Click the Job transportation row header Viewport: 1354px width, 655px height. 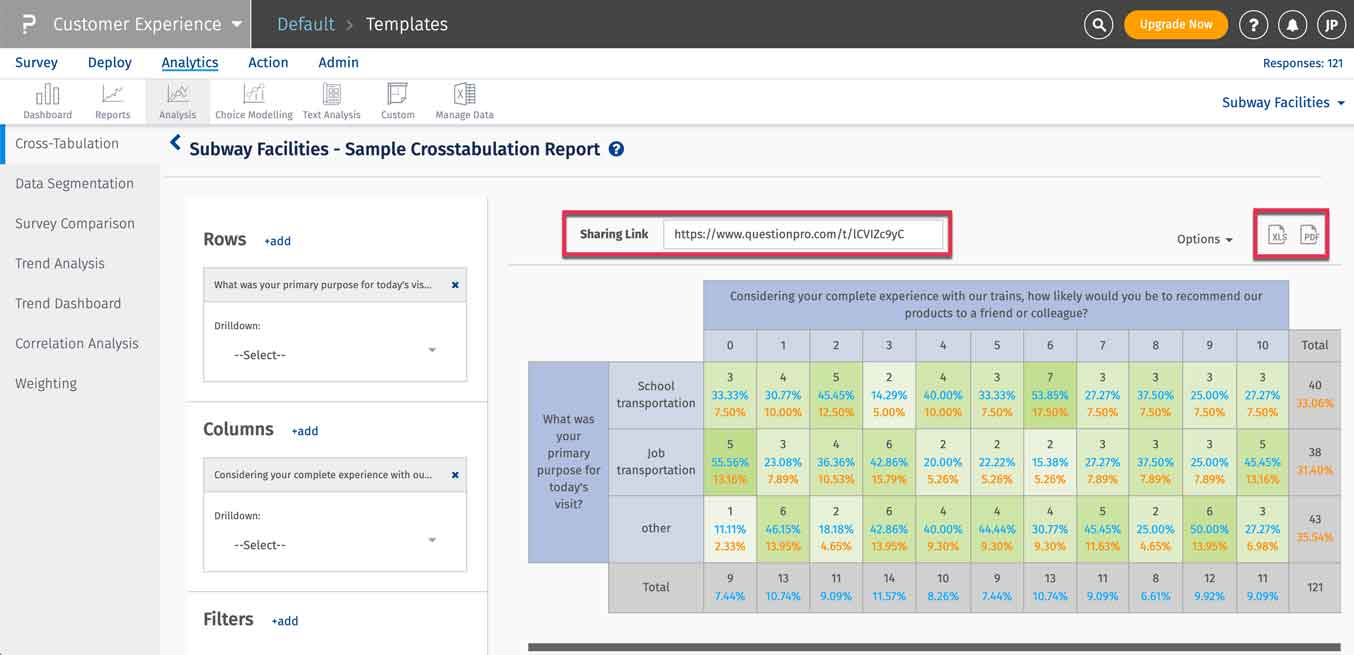point(656,462)
